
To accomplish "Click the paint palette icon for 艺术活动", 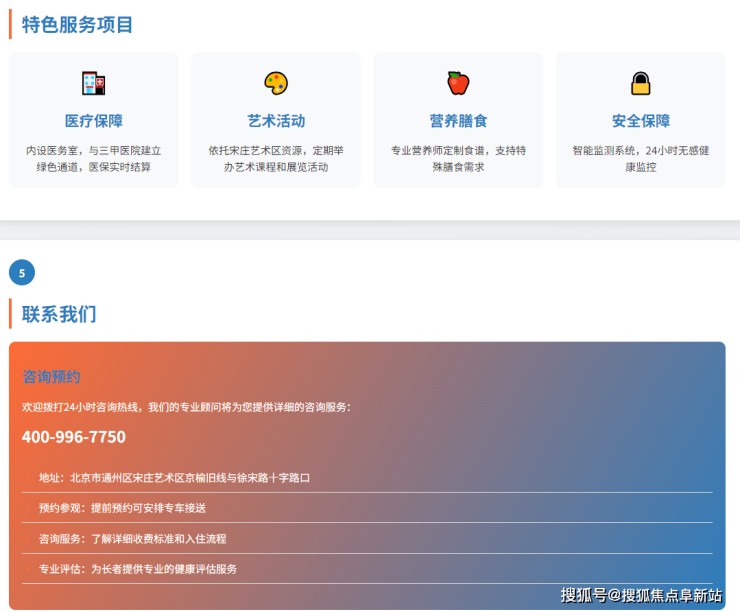I will [276, 83].
